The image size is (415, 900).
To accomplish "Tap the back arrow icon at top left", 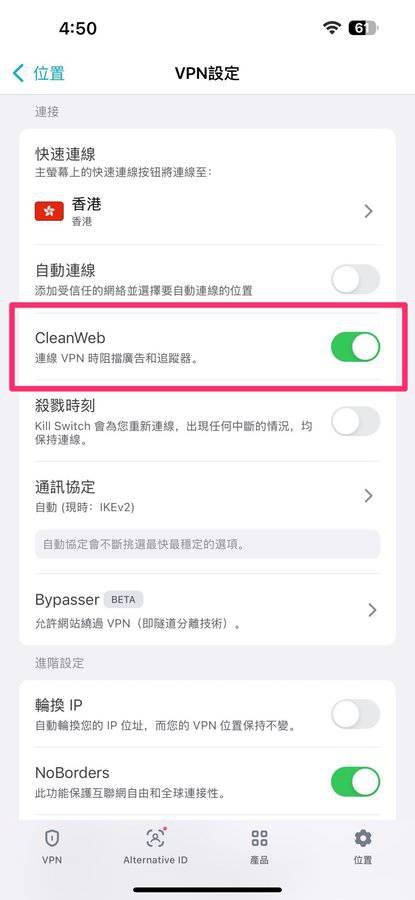I will tap(18, 73).
